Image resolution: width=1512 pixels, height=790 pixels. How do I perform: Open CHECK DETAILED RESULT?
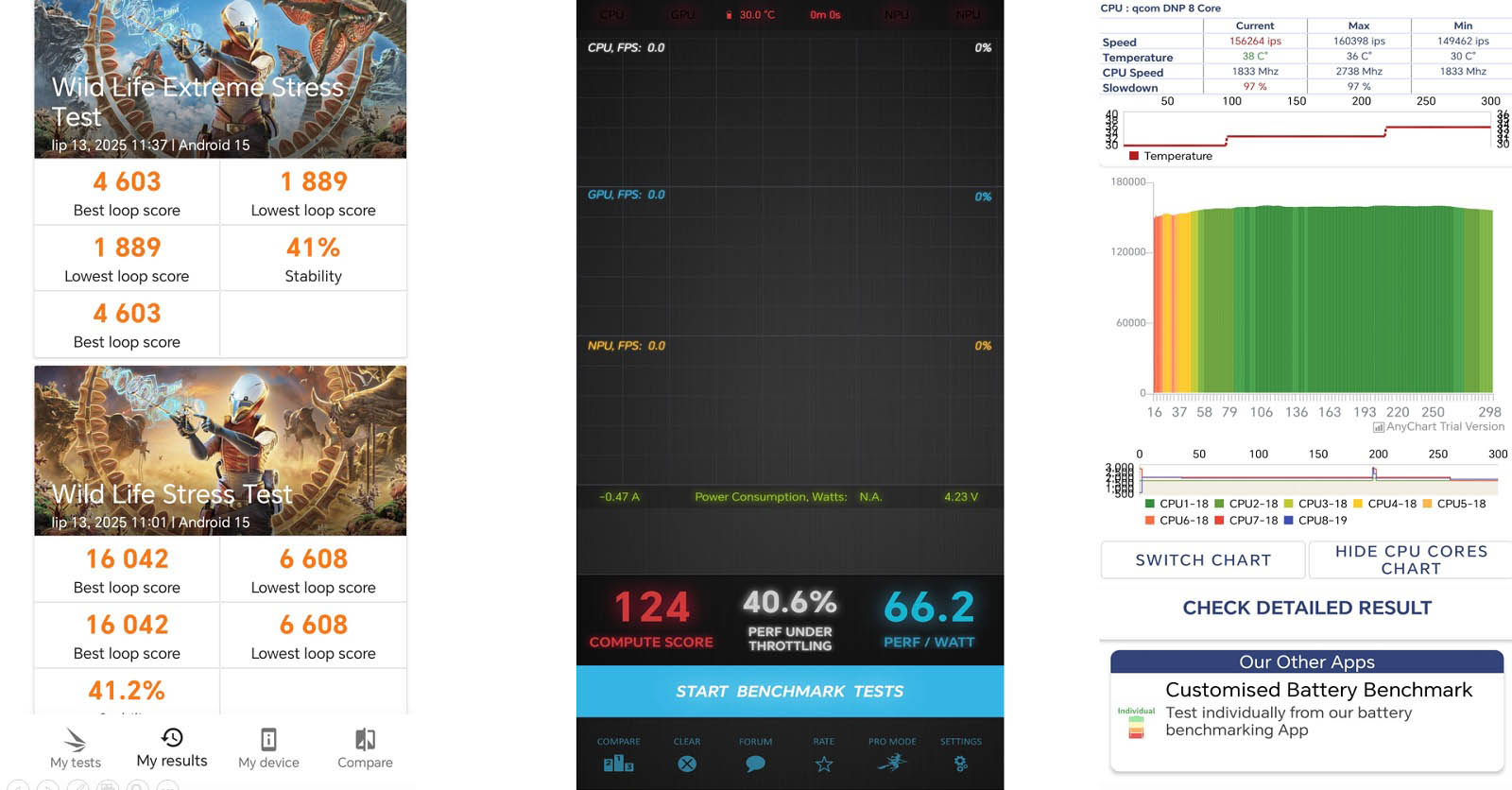pos(1307,608)
